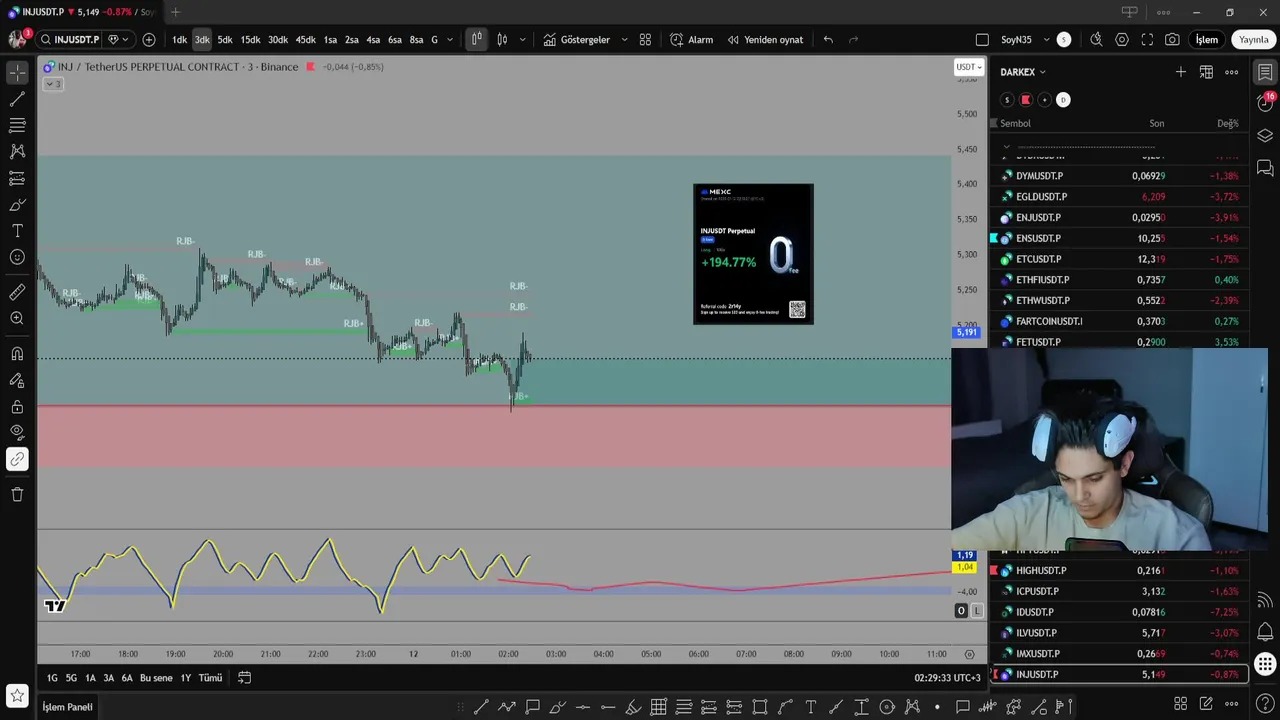Select the brush drawing tool
Viewport: 1280px width, 720px height.
(x=17, y=204)
